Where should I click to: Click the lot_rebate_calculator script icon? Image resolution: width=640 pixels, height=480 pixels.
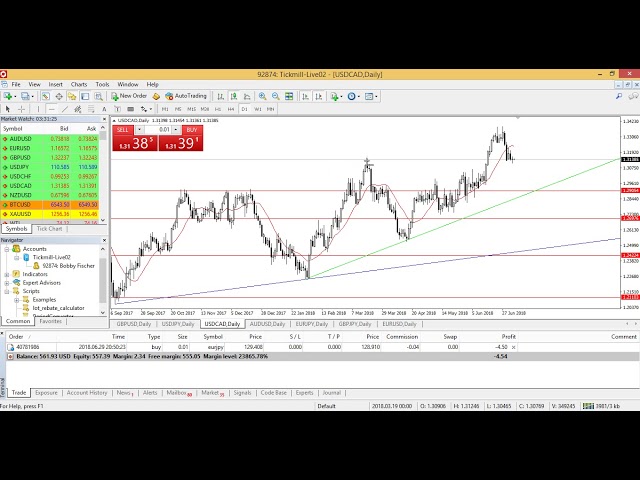(x=27, y=308)
